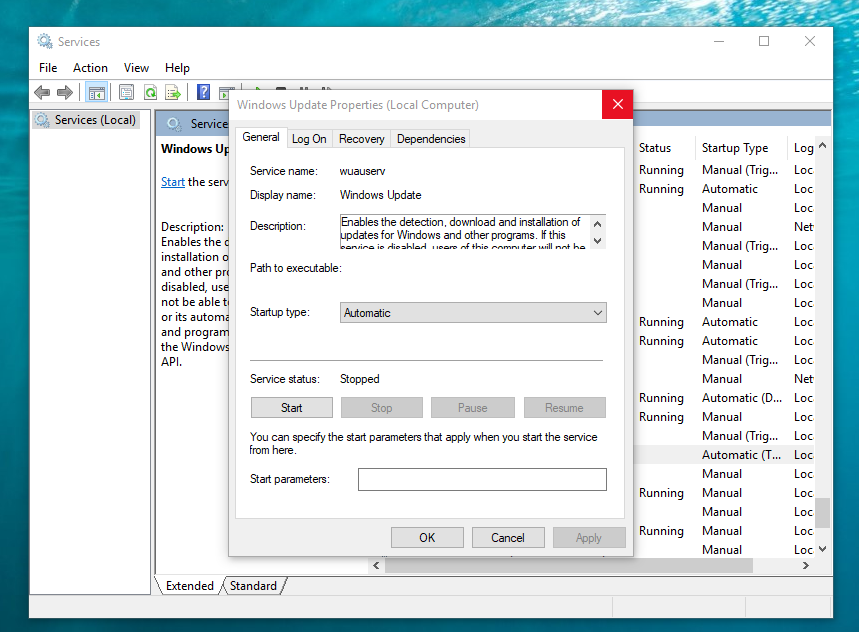Click the Stopped service status text

(359, 379)
